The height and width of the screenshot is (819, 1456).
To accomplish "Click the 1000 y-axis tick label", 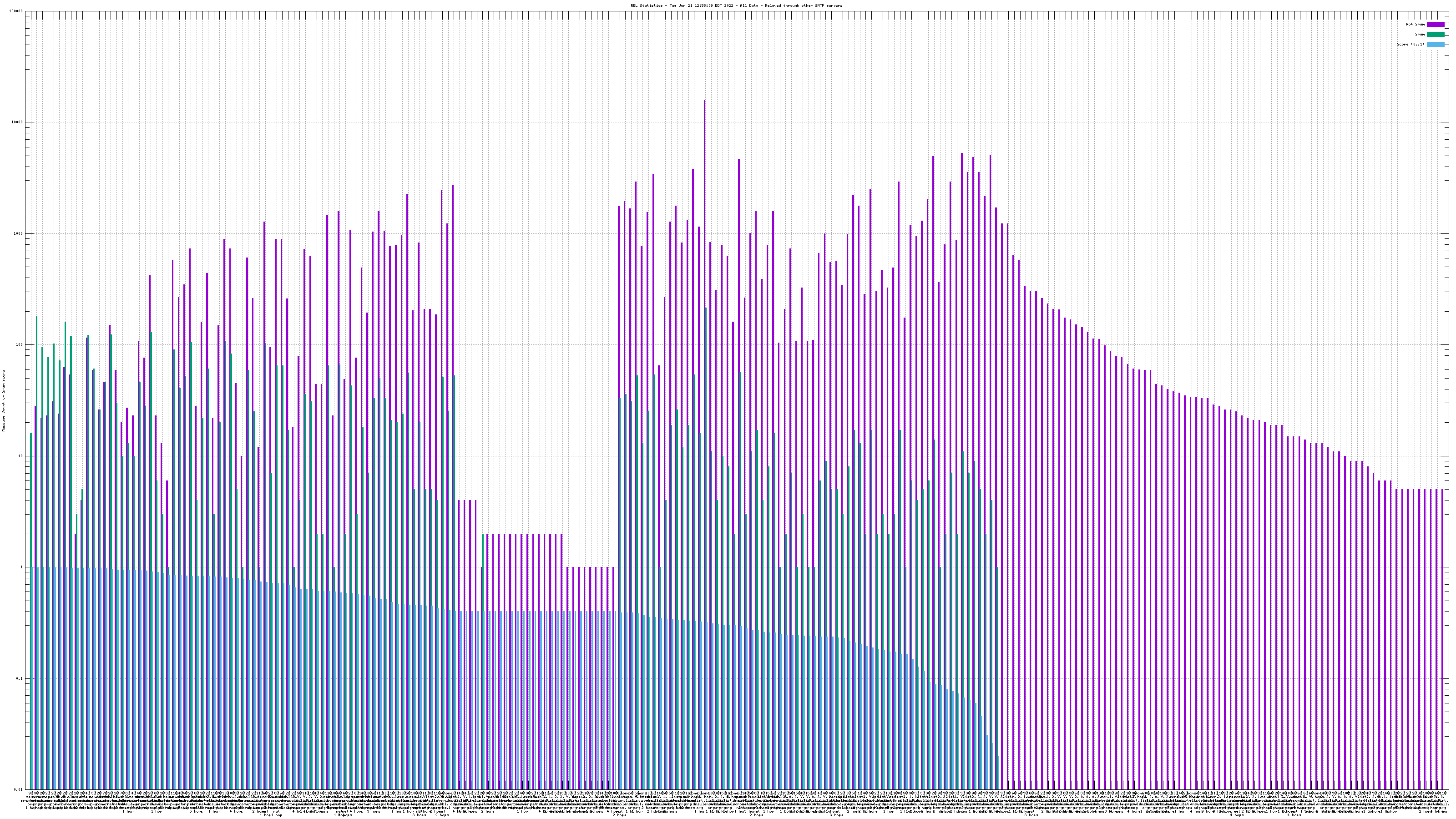I will pyautogui.click(x=19, y=233).
